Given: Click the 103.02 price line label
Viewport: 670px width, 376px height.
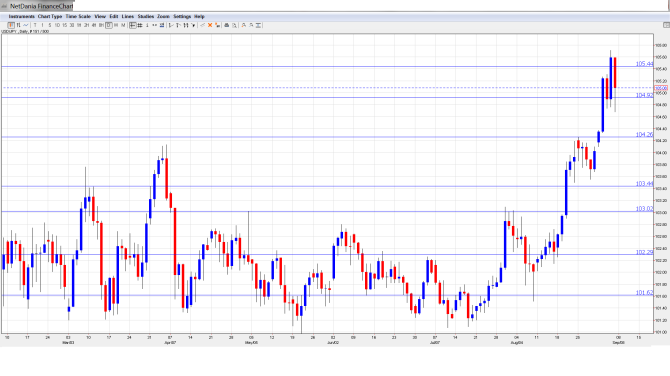Looking at the screenshot, I should click(x=644, y=209).
